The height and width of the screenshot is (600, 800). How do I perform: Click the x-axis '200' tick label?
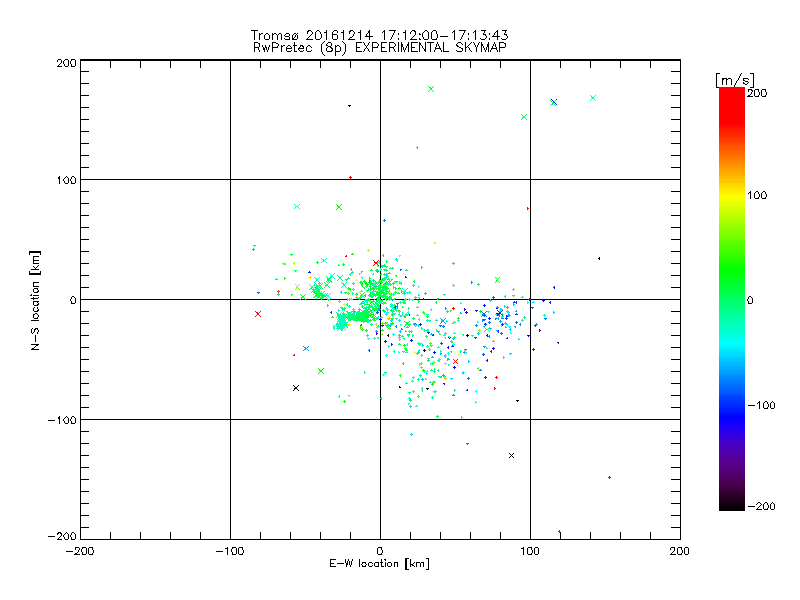(680, 551)
